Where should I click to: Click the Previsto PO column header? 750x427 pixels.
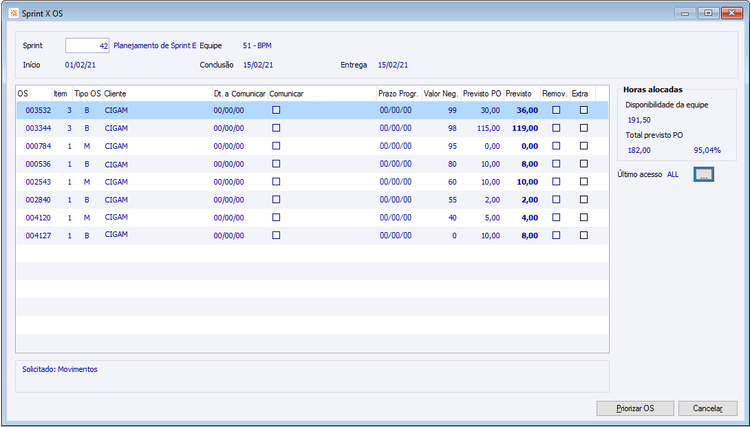coord(482,94)
